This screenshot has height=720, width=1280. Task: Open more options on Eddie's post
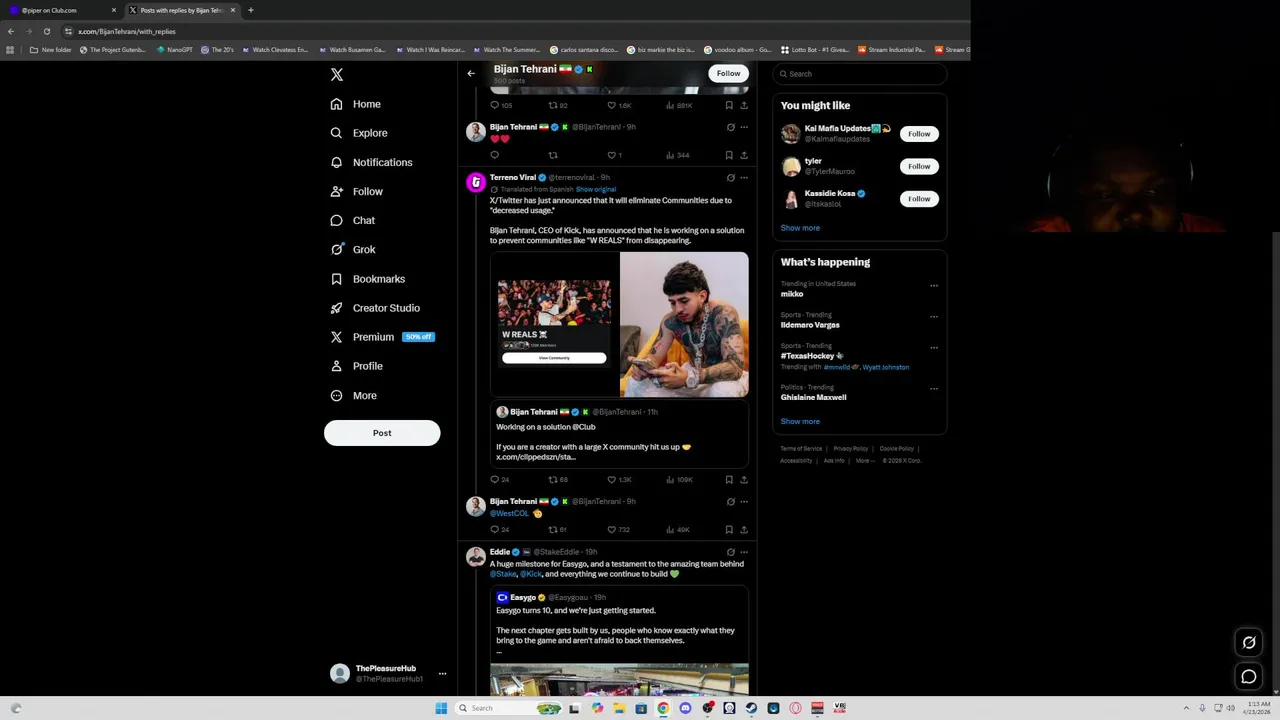tap(744, 552)
